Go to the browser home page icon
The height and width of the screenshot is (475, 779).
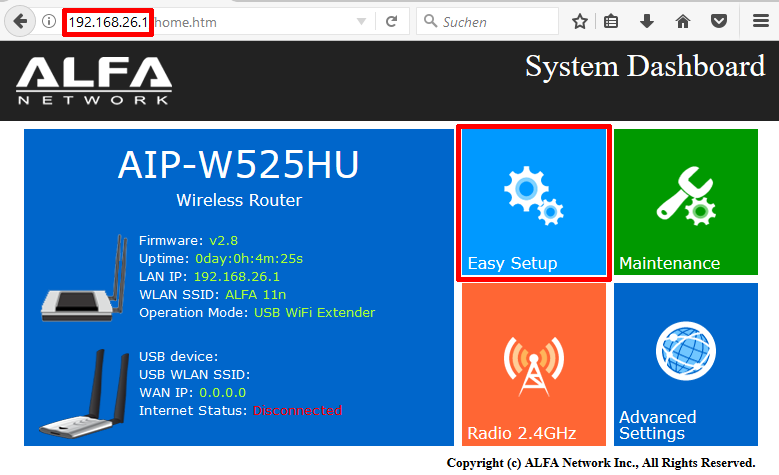pyautogui.click(x=683, y=21)
